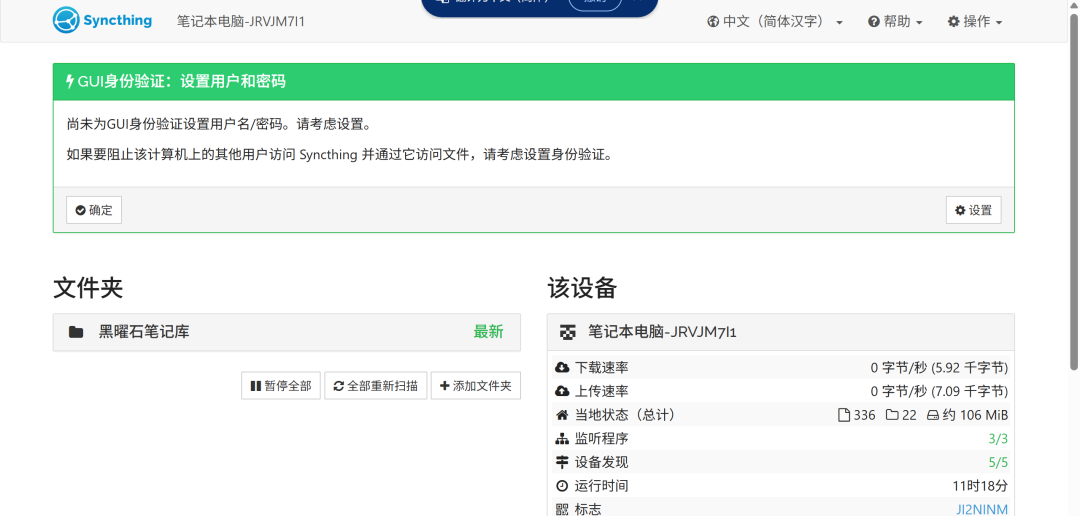Image resolution: width=1080 pixels, height=516 pixels.
Task: Click the 最新 status label
Action: [x=488, y=332]
